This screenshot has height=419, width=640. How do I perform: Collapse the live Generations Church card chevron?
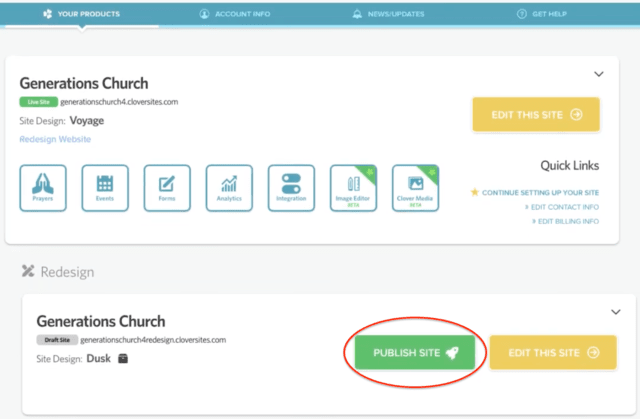(598, 74)
